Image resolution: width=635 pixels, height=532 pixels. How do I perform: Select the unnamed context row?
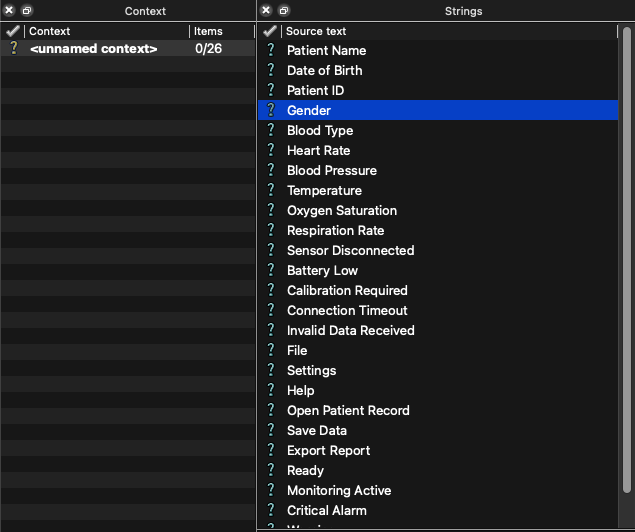94,48
